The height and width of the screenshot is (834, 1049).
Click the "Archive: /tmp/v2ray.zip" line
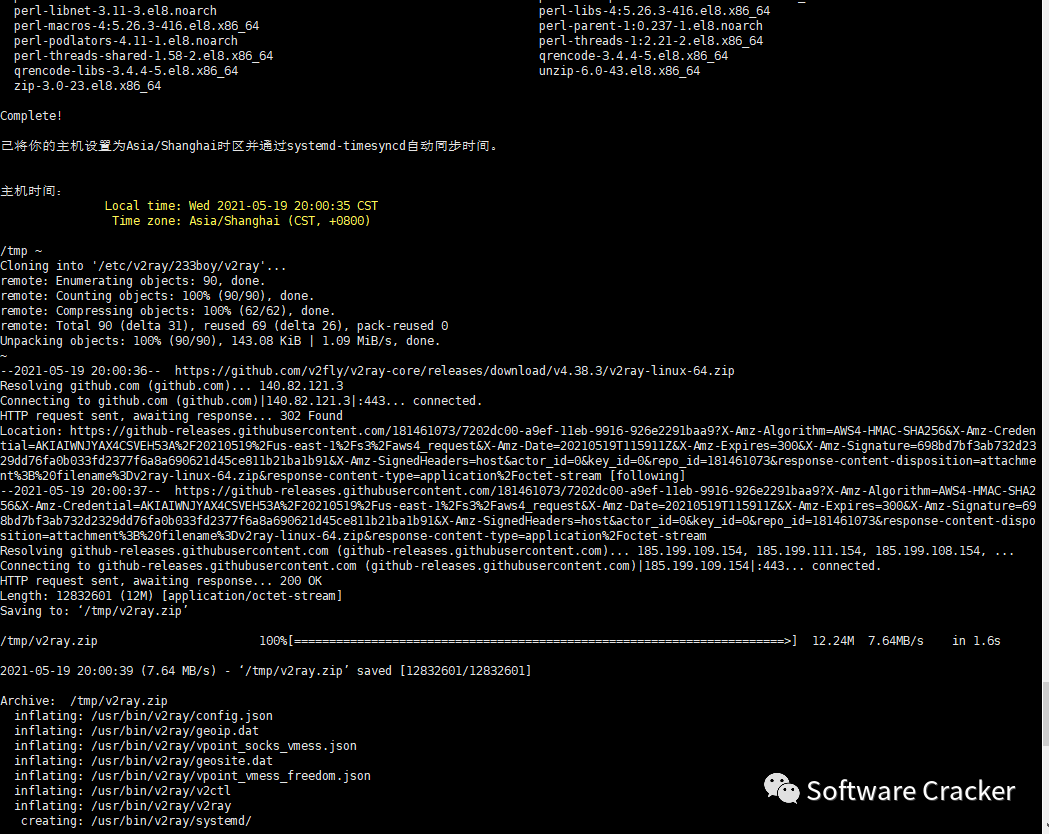pyautogui.click(x=84, y=701)
